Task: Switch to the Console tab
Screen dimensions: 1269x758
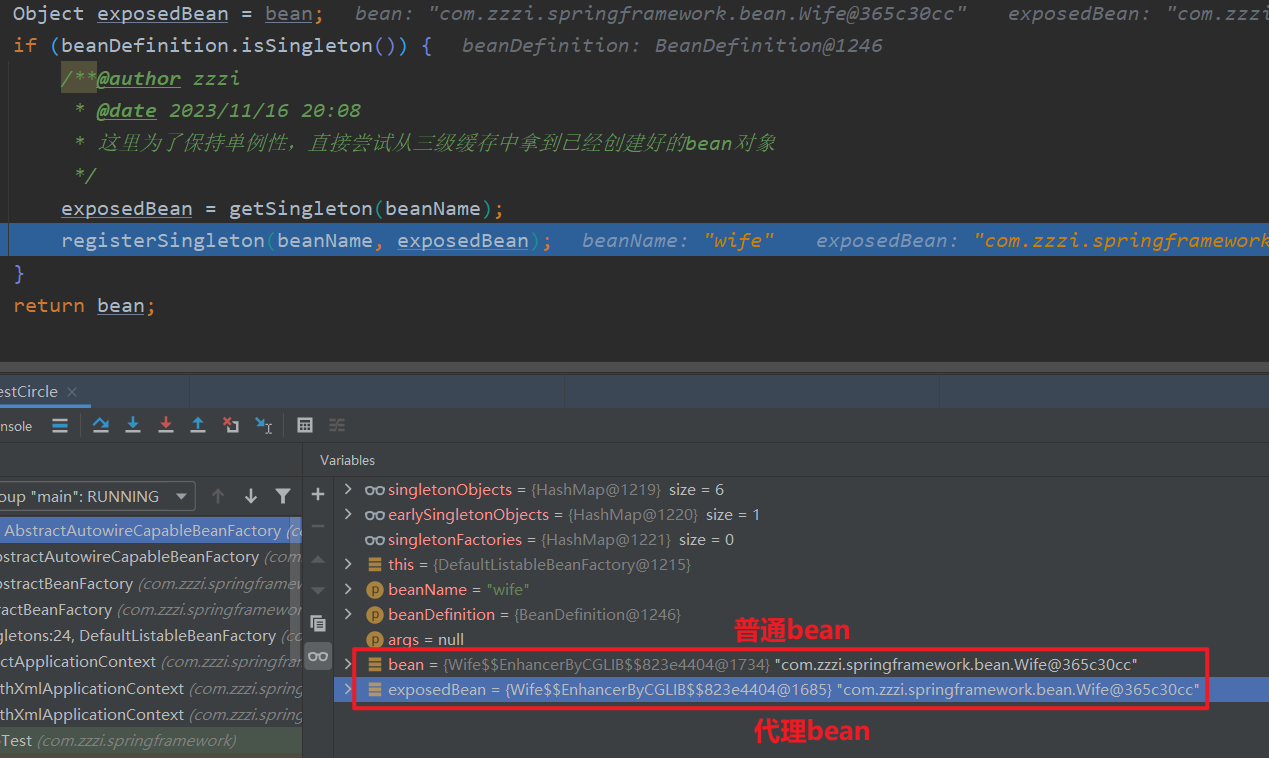Action: pyautogui.click(x=15, y=426)
